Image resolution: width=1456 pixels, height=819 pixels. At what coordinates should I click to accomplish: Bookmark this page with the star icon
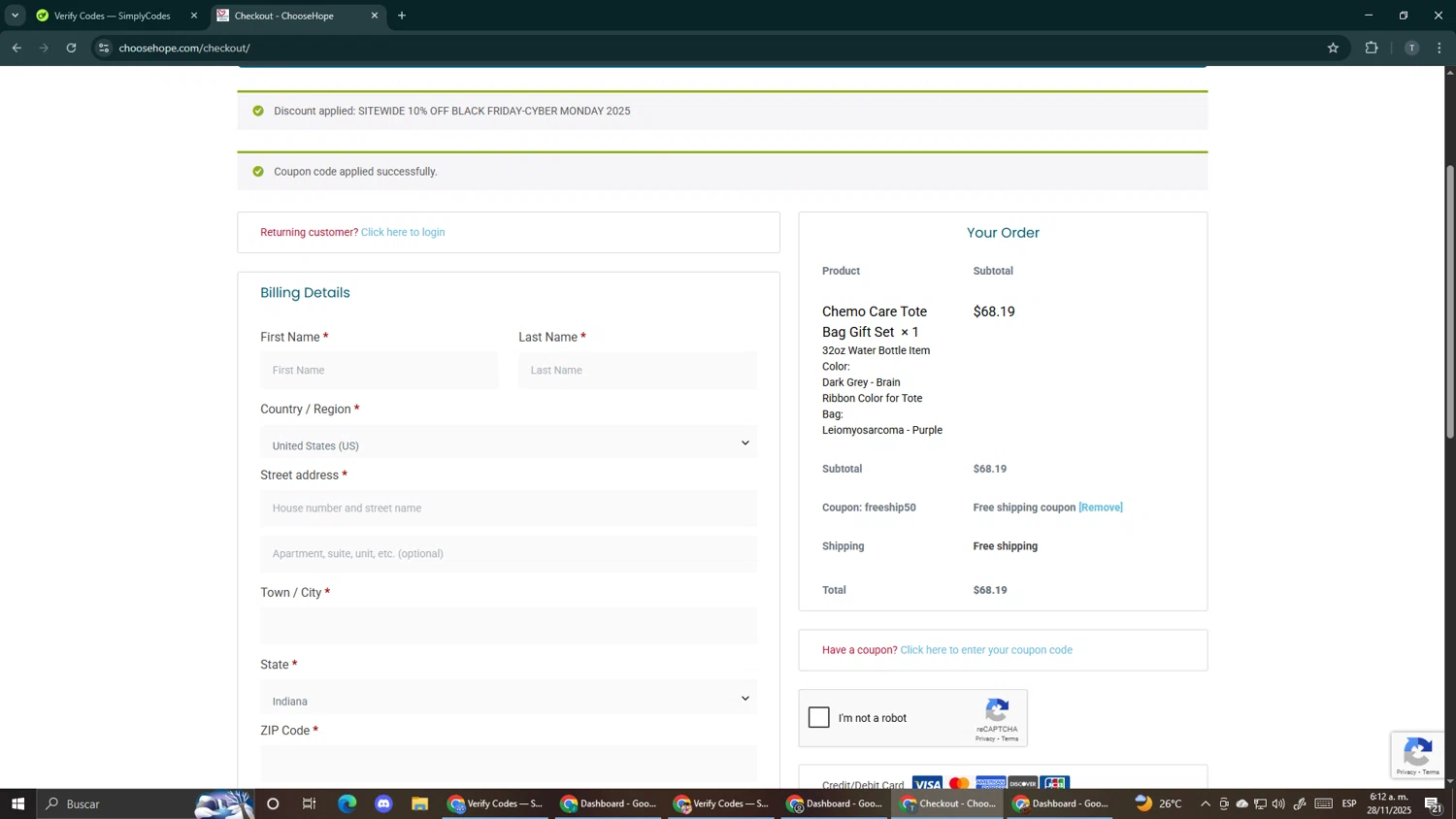pos(1333,48)
